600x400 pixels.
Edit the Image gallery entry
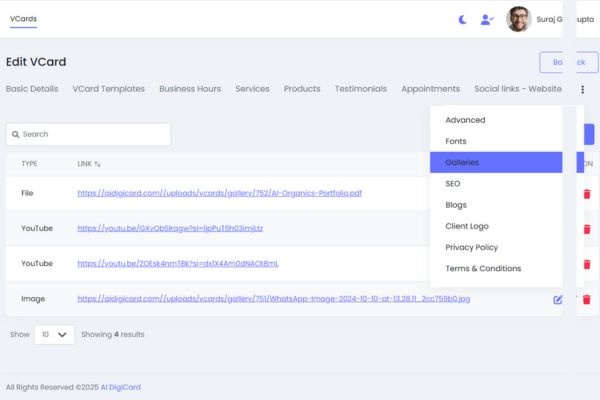point(558,299)
